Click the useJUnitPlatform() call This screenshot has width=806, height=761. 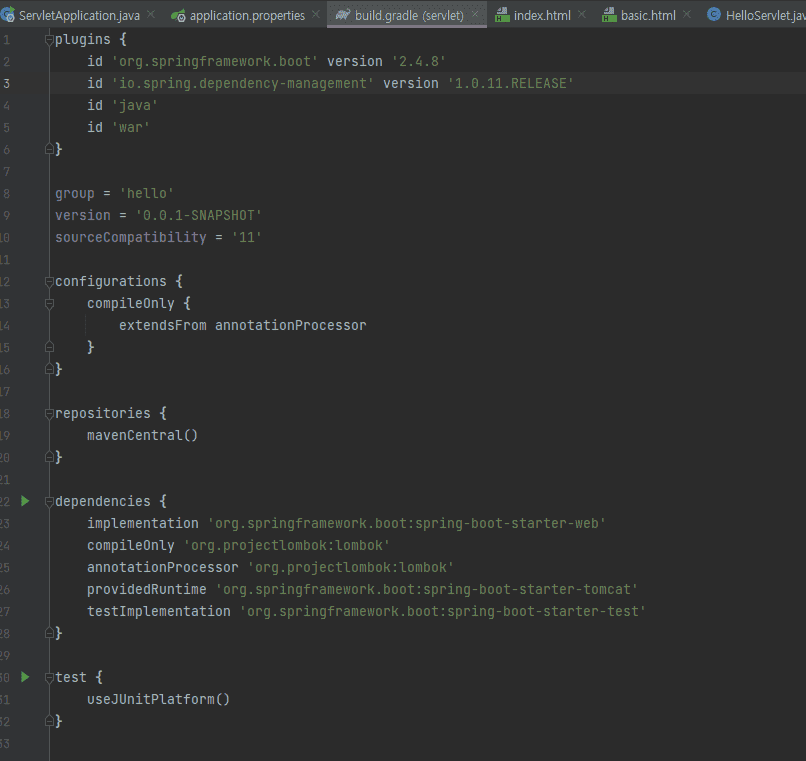point(158,699)
